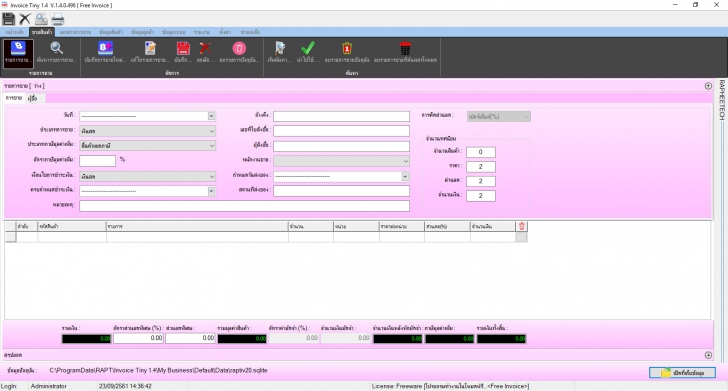Open the หน้าหลัก home ribbon tab
The height and width of the screenshot is (391, 728).
point(14,32)
